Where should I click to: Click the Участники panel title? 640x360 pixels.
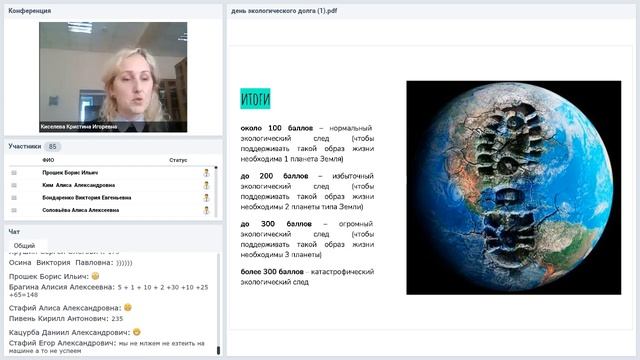click(24, 146)
